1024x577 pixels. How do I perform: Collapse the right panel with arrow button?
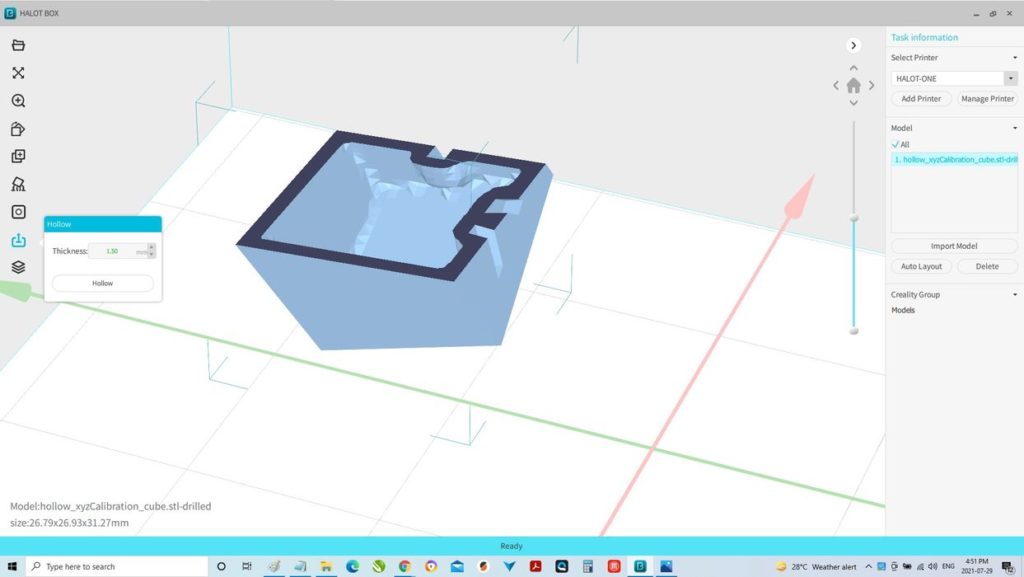click(853, 45)
